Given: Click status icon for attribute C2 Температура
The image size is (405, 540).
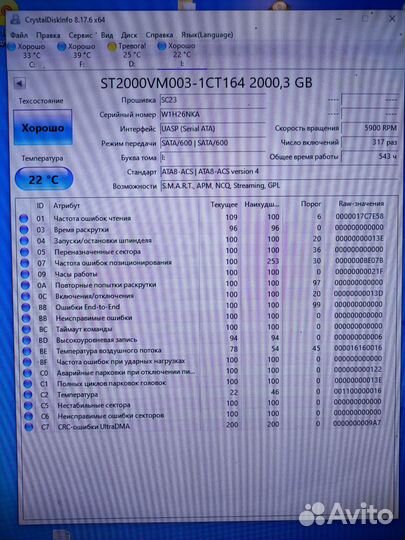Looking at the screenshot, I should click(x=28, y=395).
